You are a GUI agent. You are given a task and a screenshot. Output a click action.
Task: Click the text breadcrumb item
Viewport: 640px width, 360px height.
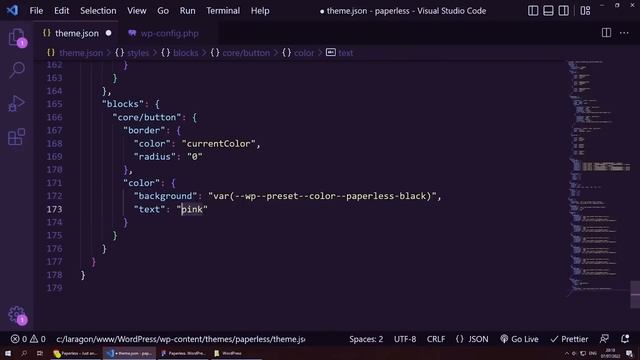coord(345,53)
